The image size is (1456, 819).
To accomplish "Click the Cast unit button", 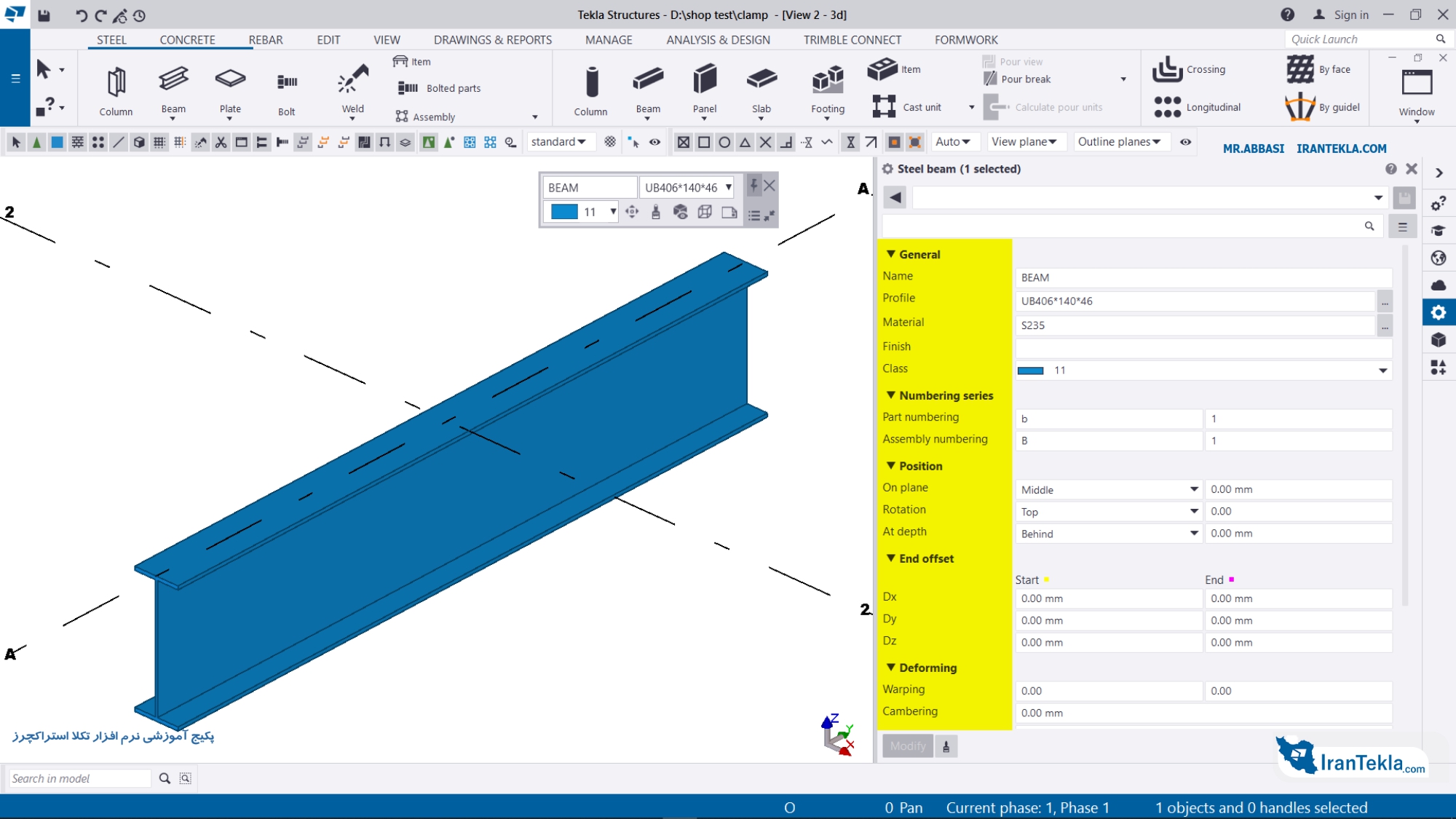I will [907, 107].
